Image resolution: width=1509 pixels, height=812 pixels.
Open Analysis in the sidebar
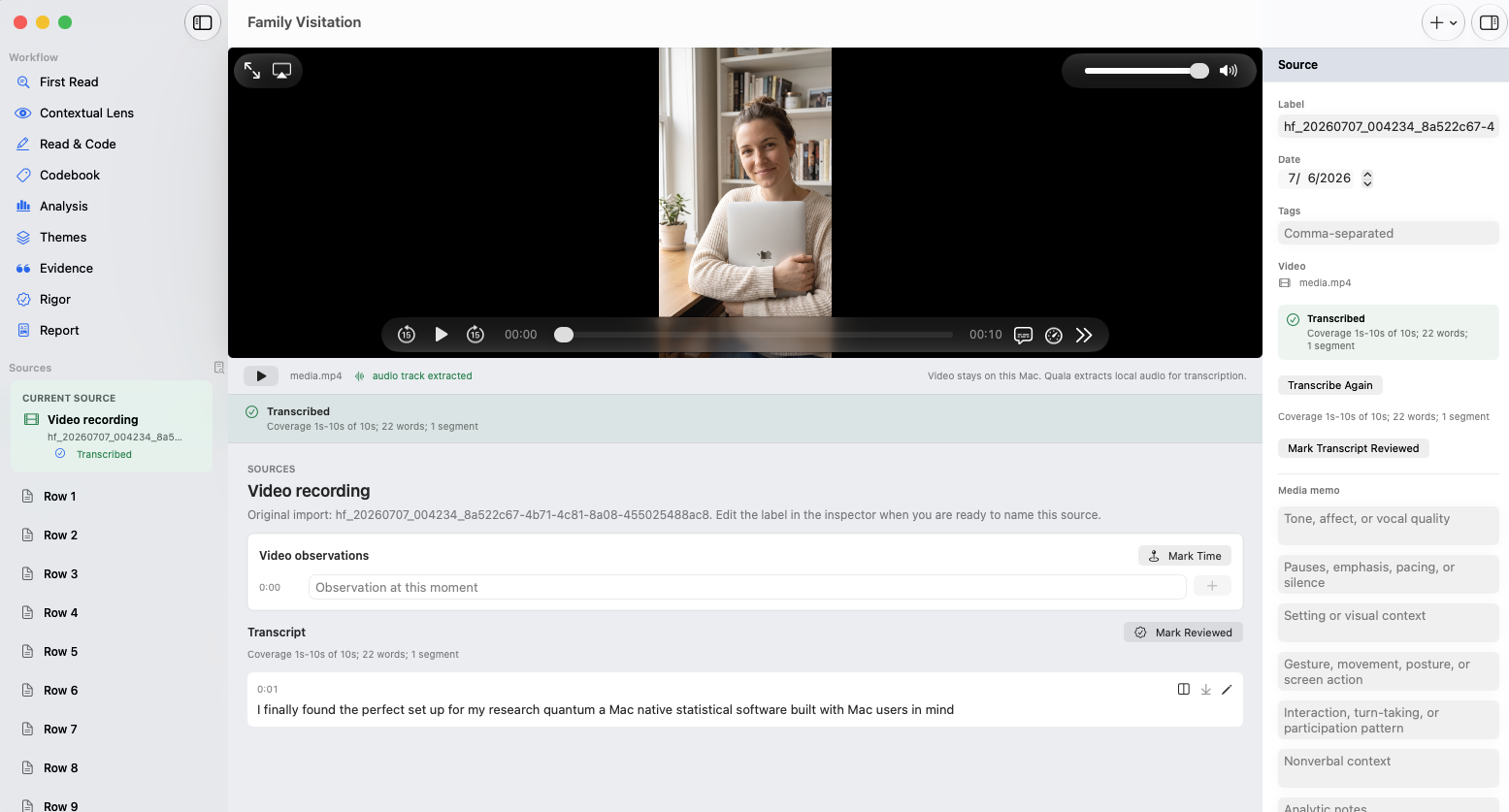point(63,207)
